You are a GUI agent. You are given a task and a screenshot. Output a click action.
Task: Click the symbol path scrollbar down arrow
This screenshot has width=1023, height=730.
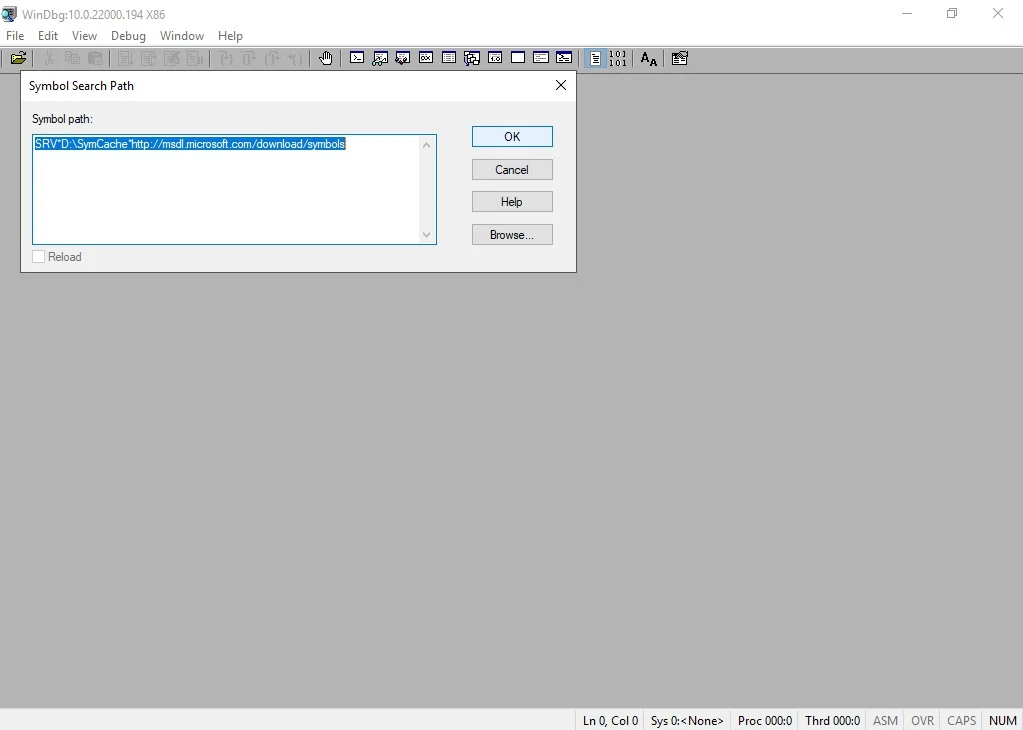(427, 235)
